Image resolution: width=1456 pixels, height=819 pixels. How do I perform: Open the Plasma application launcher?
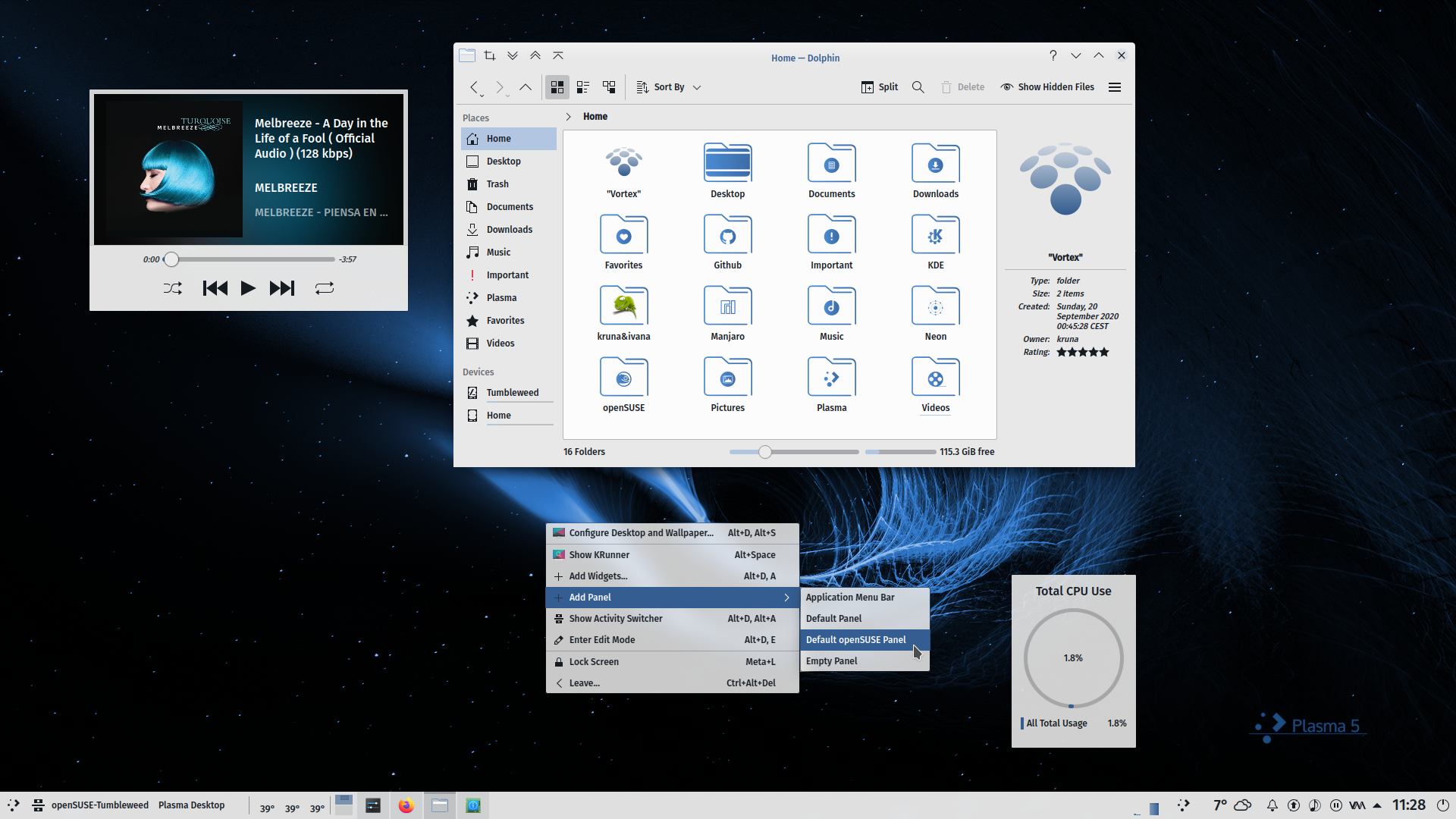coord(14,805)
